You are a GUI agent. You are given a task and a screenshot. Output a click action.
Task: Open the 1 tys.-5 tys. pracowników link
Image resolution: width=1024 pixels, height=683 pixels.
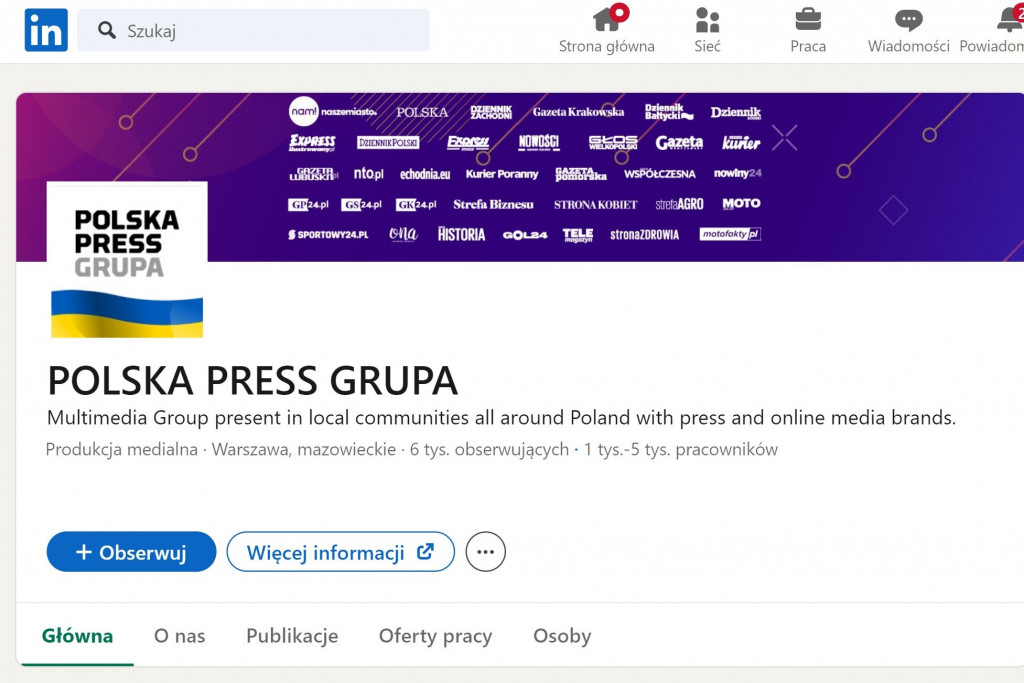pyautogui.click(x=681, y=450)
